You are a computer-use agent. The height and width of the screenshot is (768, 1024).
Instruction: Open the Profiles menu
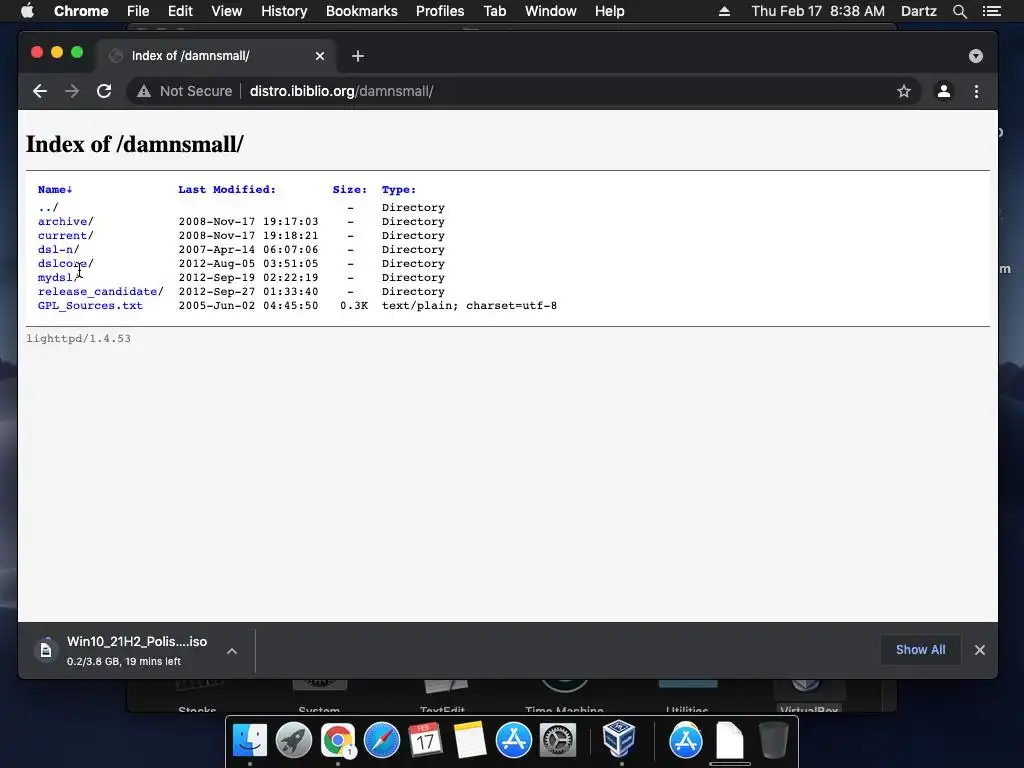pos(440,11)
